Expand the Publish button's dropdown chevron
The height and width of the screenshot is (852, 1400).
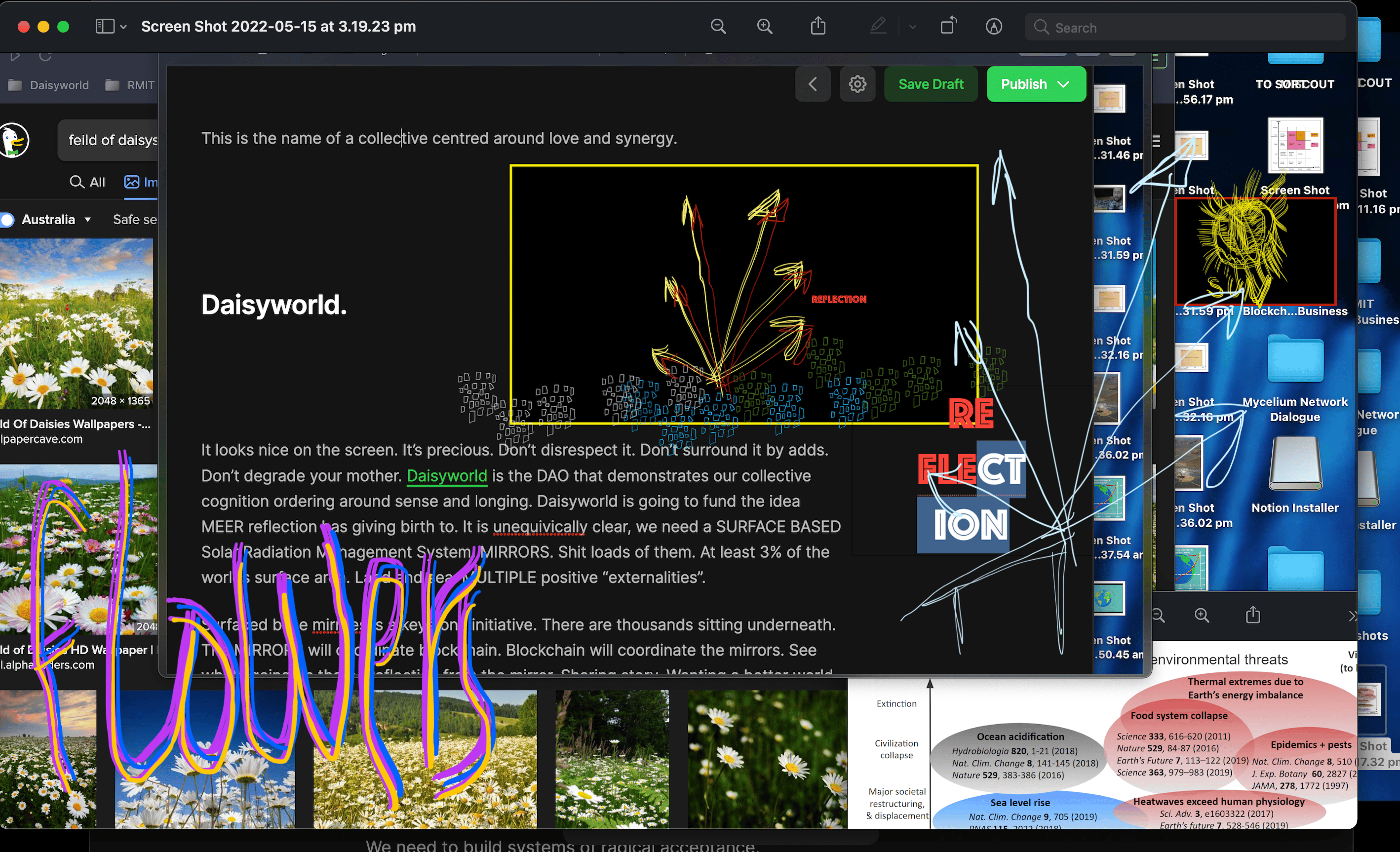click(x=1064, y=84)
